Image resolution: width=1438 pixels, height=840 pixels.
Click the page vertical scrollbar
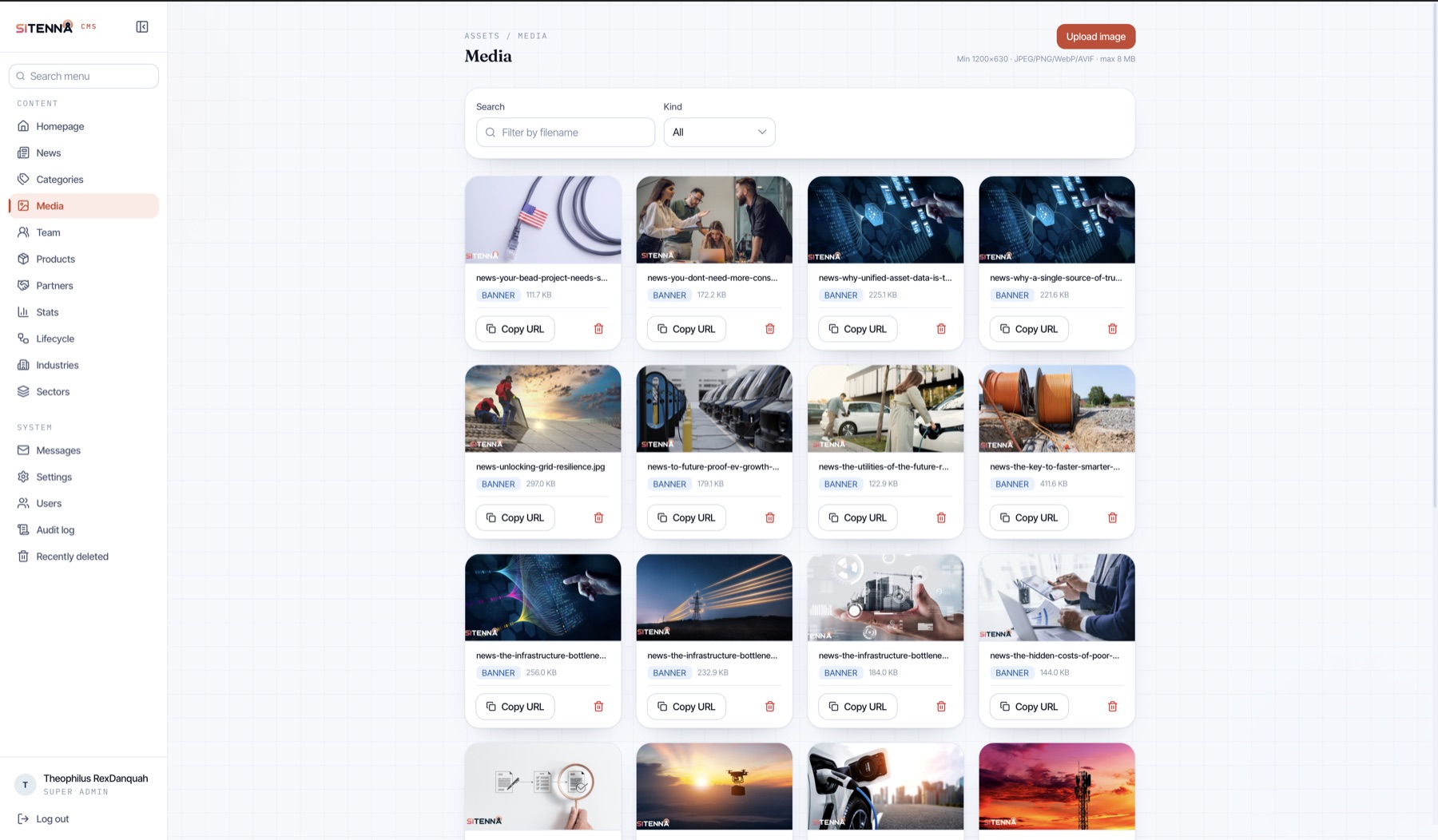1434,256
